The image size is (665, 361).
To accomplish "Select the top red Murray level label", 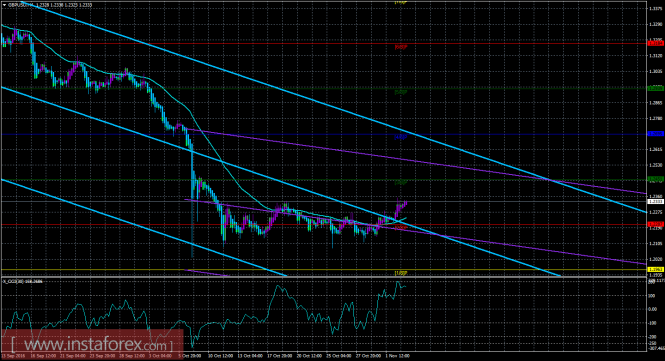I will [401, 47].
